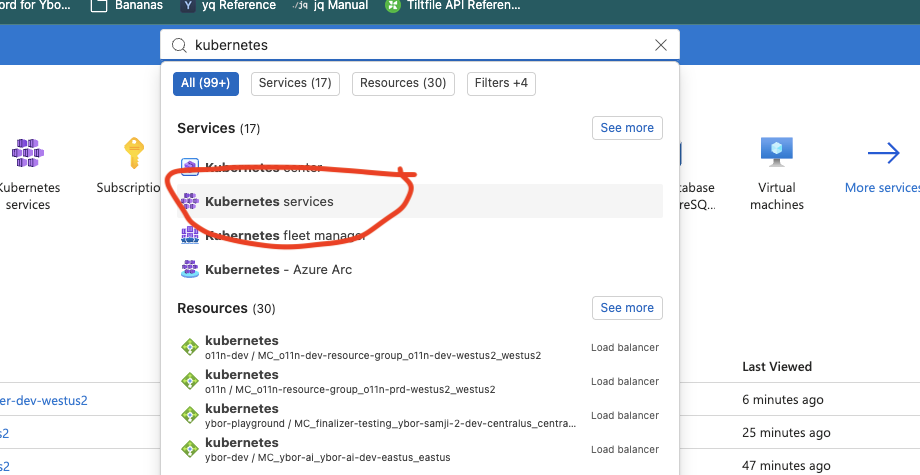The height and width of the screenshot is (475, 920).
Task: Open Subscriptions key icon
Action: point(134,153)
